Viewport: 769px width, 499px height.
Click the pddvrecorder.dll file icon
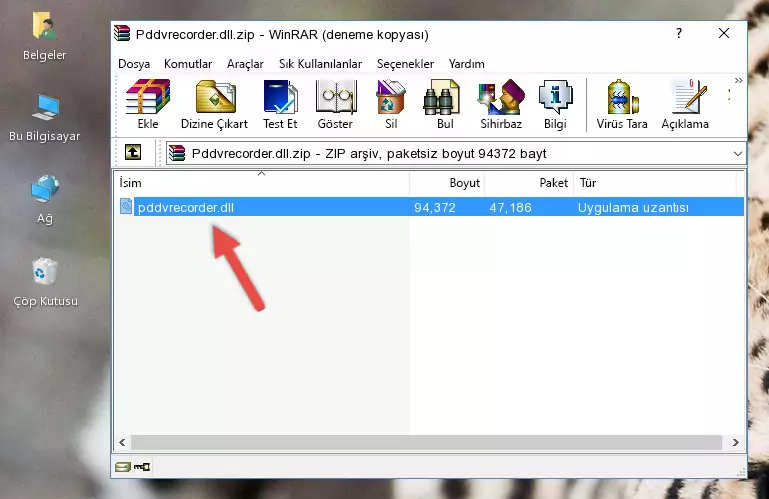coord(126,207)
